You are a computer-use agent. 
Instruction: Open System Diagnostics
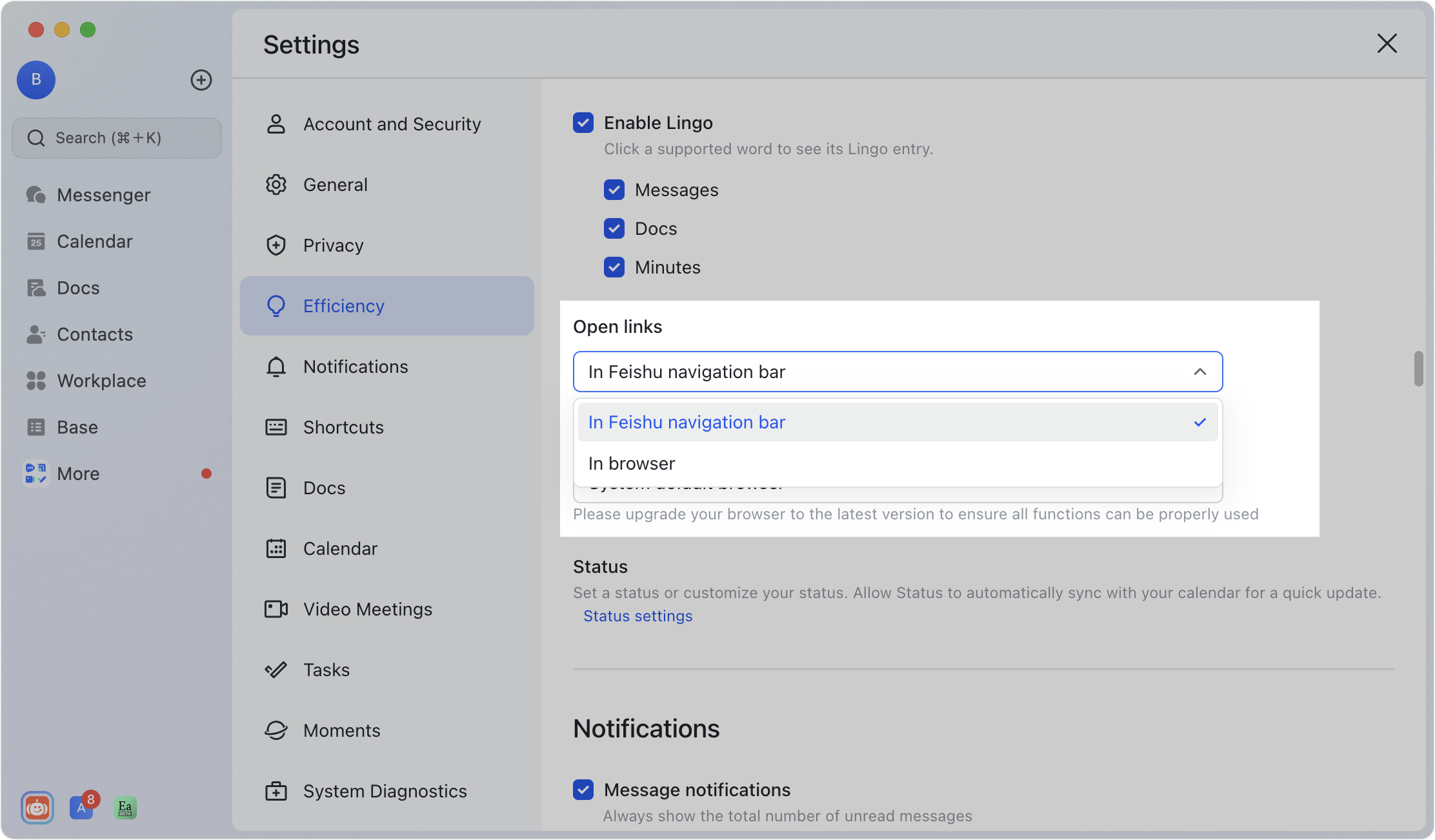(385, 791)
